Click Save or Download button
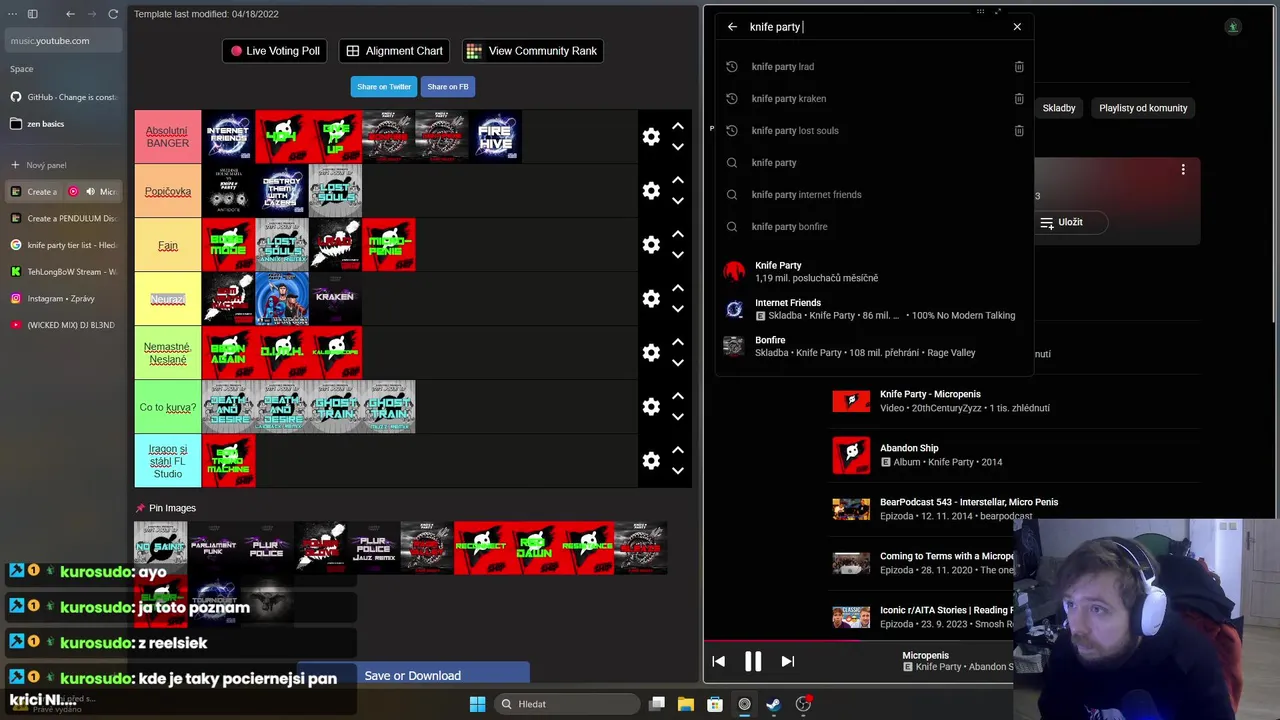 (x=413, y=676)
